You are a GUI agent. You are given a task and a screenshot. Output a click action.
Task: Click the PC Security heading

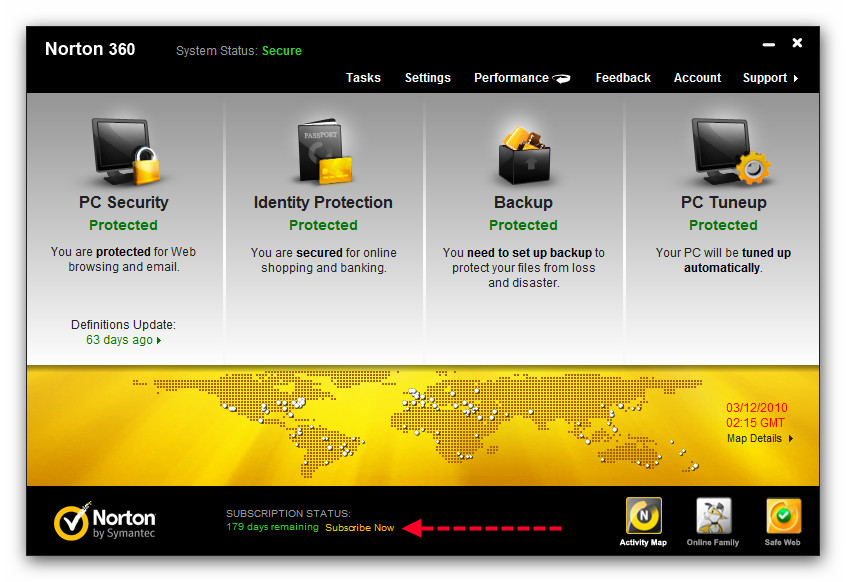[x=124, y=202]
